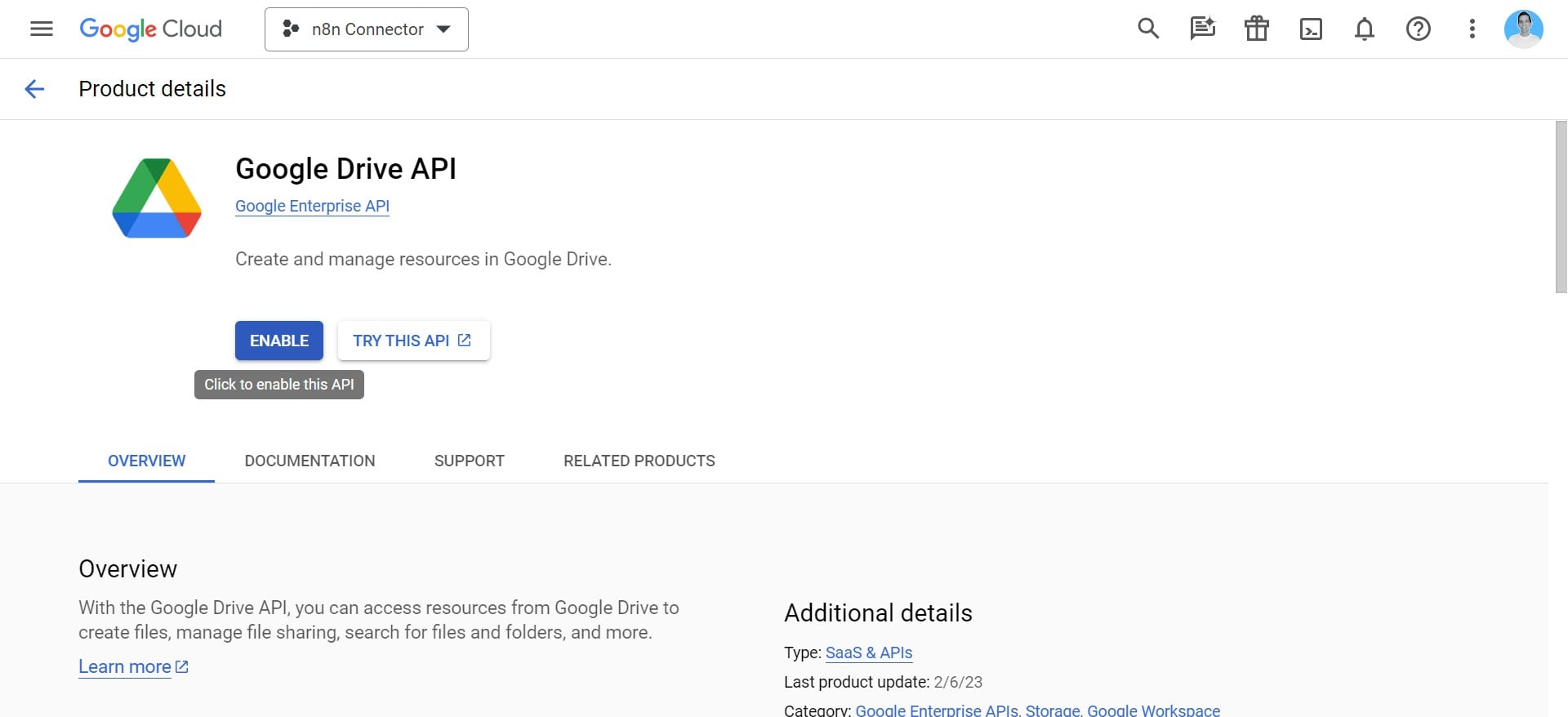Open the three-dot settings menu
Viewport: 1568px width, 717px height.
pyautogui.click(x=1472, y=29)
